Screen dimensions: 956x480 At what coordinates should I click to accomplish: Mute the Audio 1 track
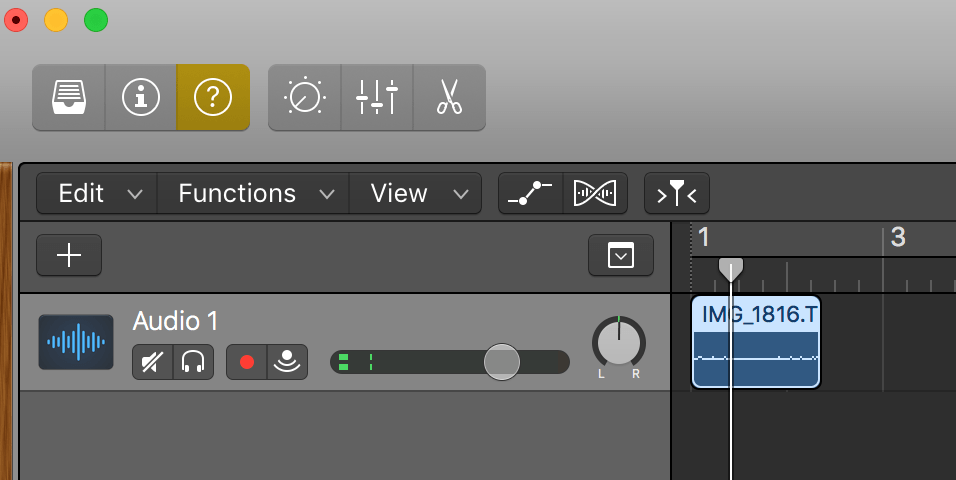point(153,362)
